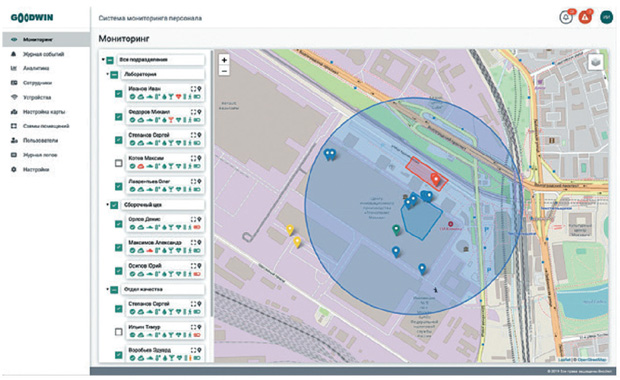Screen dimensions: 620x380
Task: Toggle checkbox for Осипов Юрий
Action: coord(118,271)
